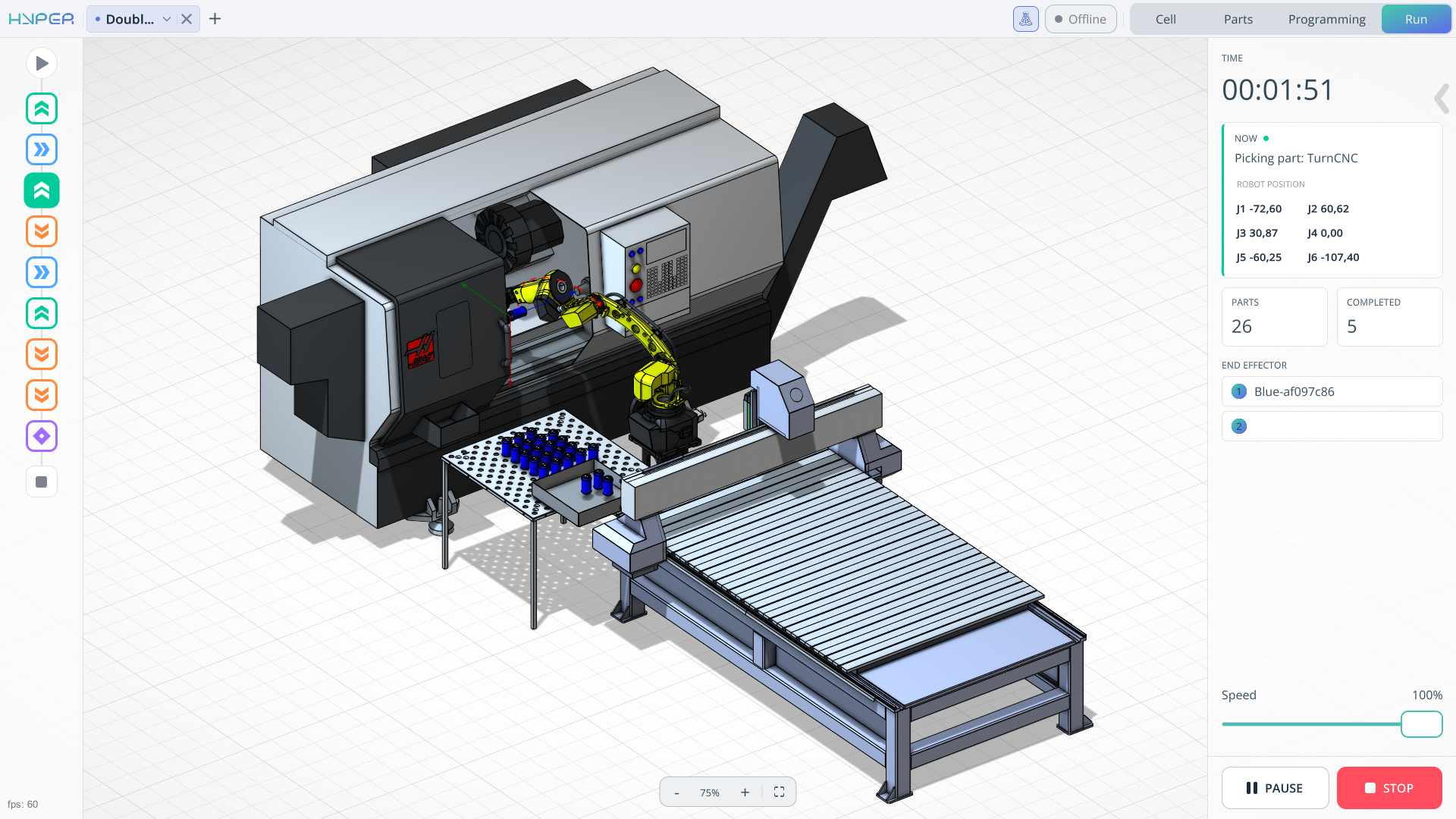The image size is (1456, 819).
Task: Open the robot simulation mode icon button
Action: click(1025, 19)
